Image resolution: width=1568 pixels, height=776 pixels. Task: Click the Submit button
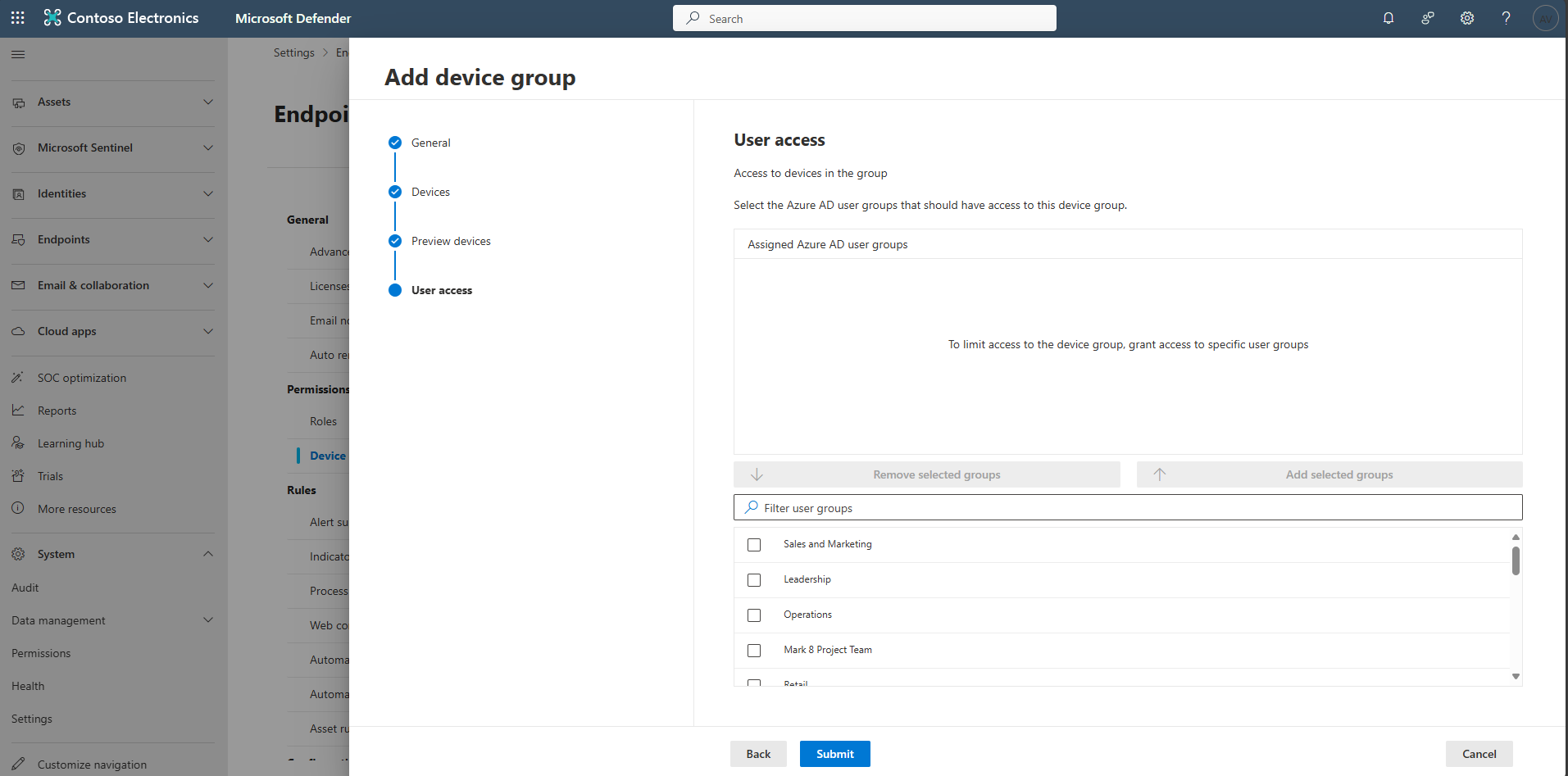[834, 754]
